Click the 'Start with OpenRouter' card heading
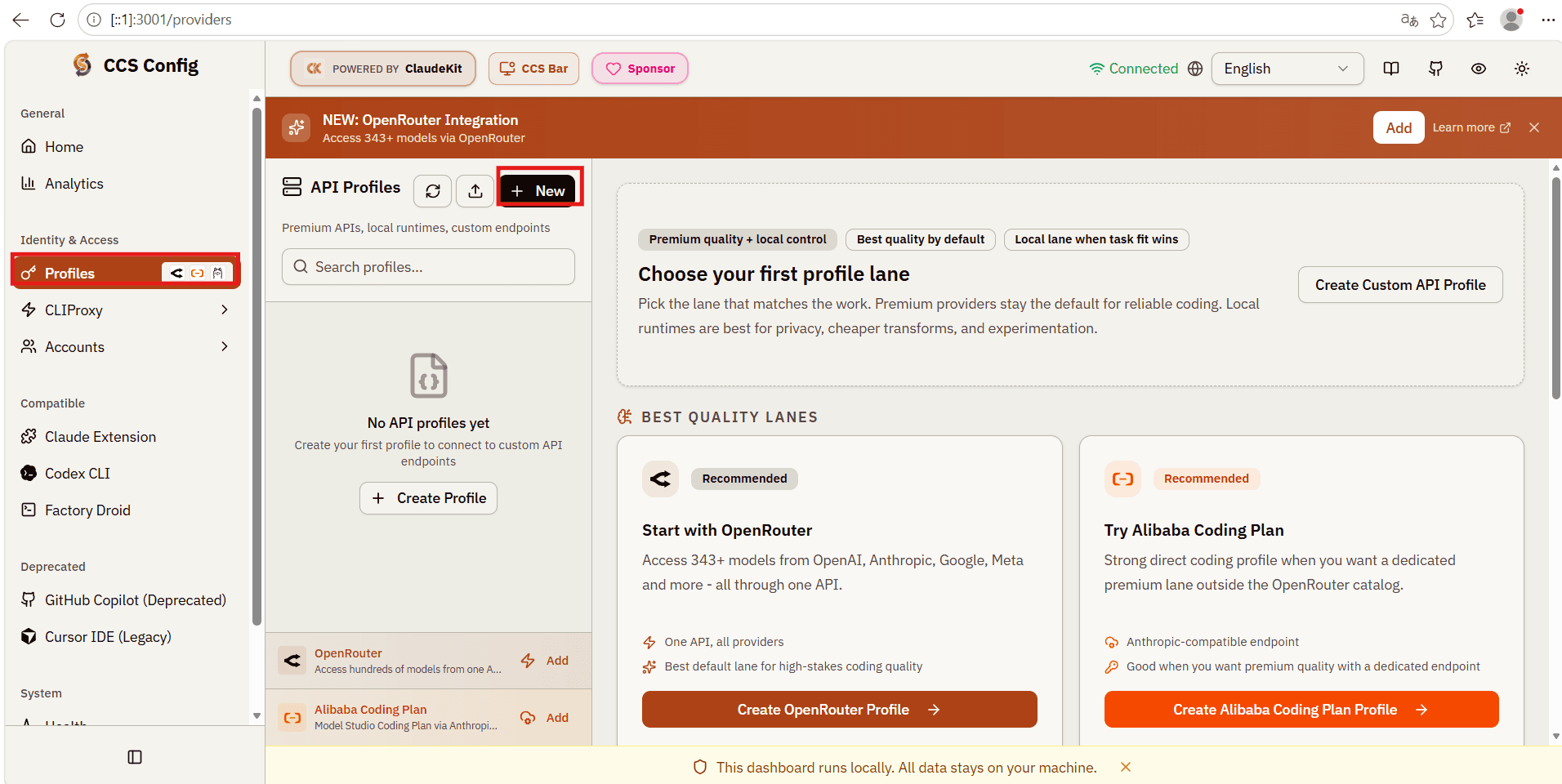The width and height of the screenshot is (1562, 784). 727,530
